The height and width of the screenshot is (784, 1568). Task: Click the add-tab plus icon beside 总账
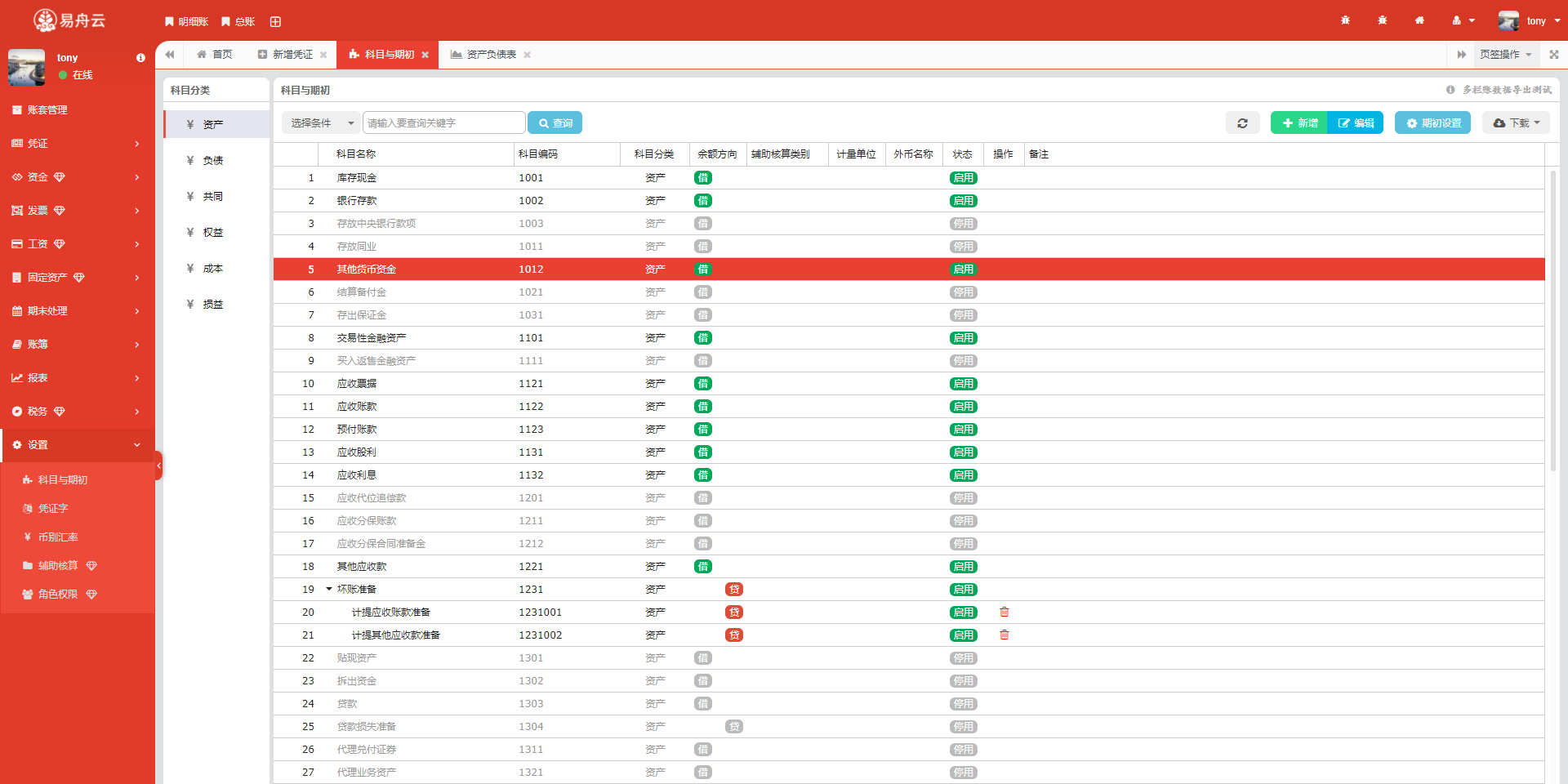[x=275, y=22]
